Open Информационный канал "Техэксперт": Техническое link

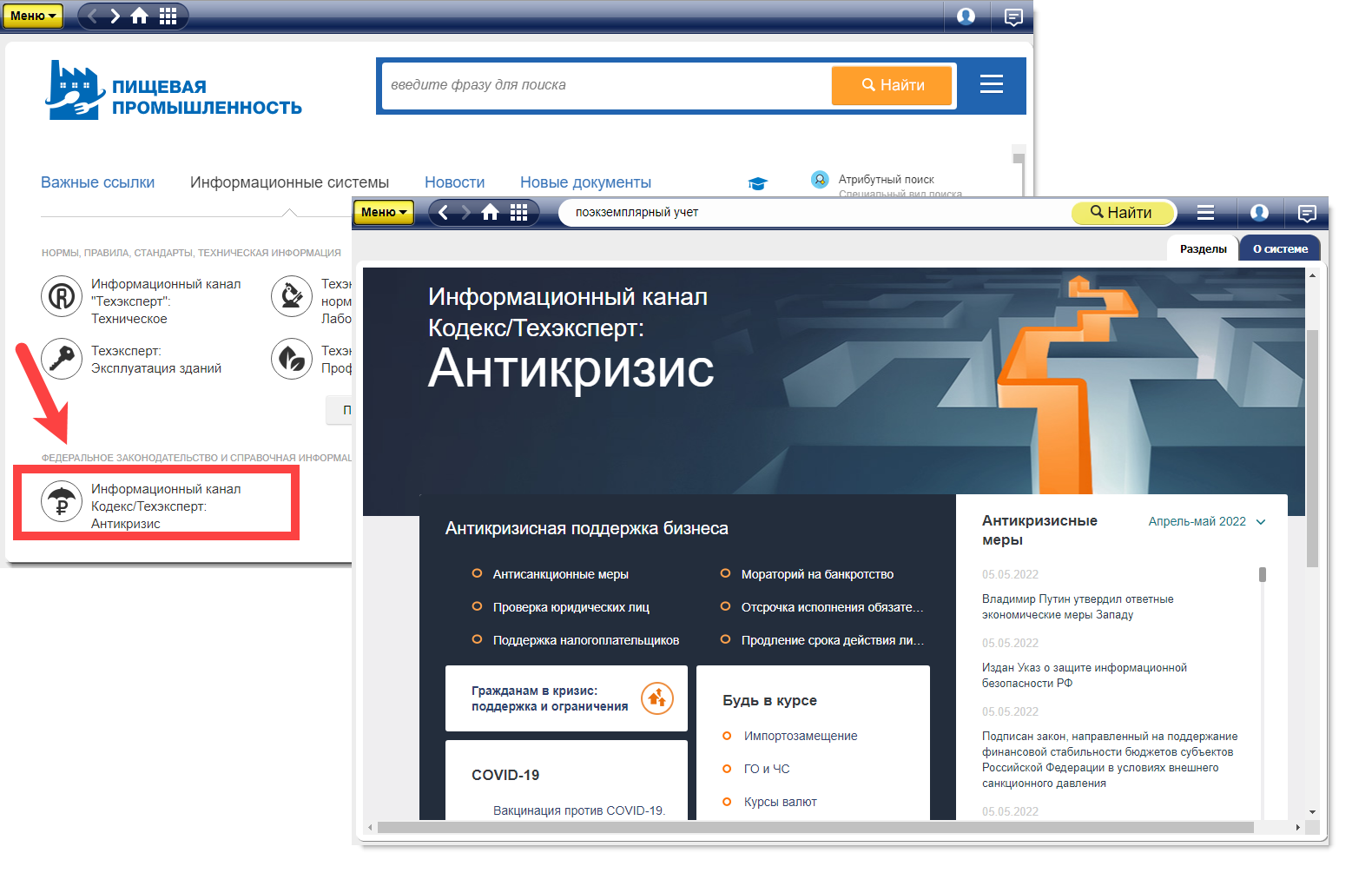point(166,301)
